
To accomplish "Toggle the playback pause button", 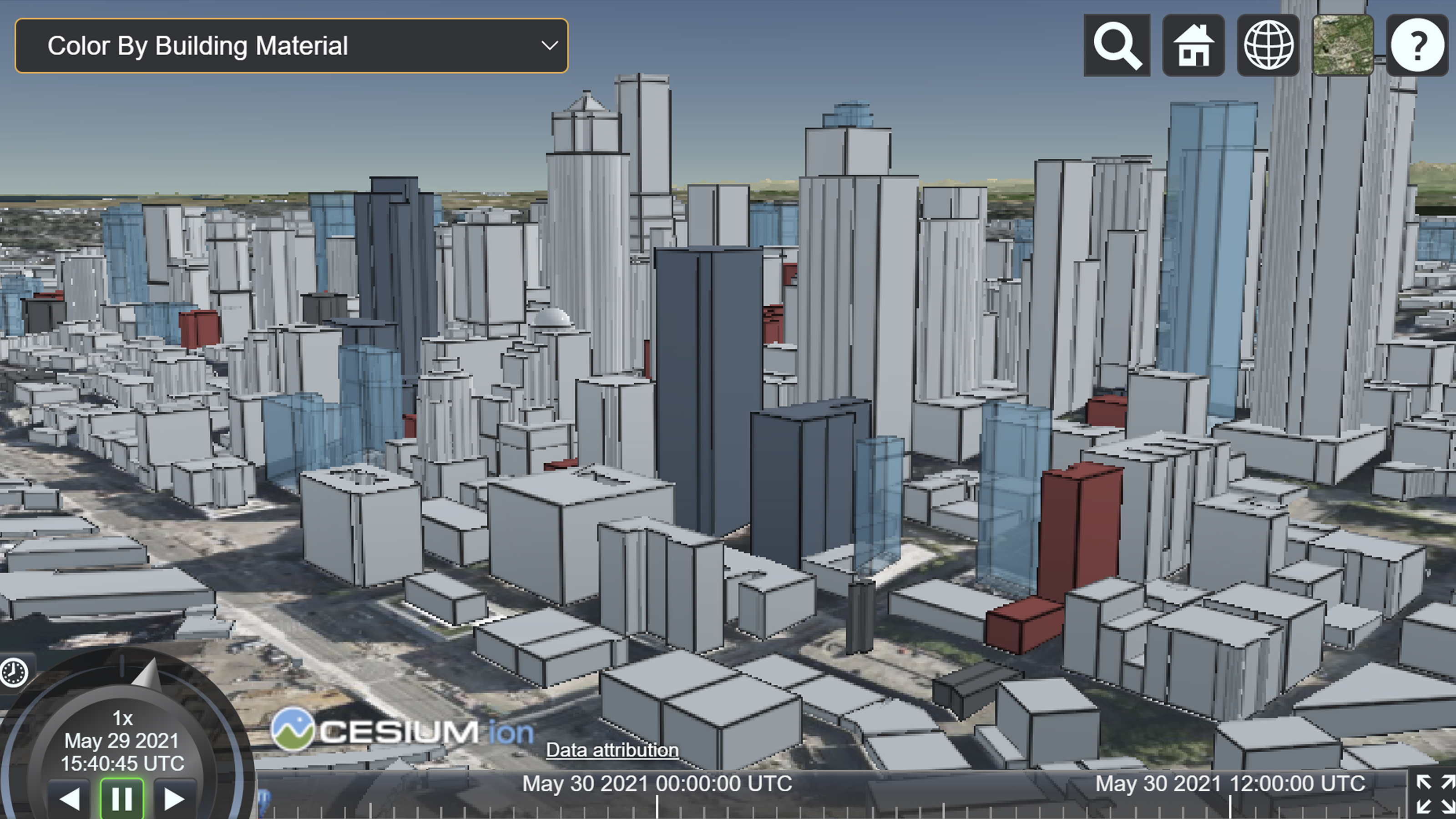I will (121, 797).
